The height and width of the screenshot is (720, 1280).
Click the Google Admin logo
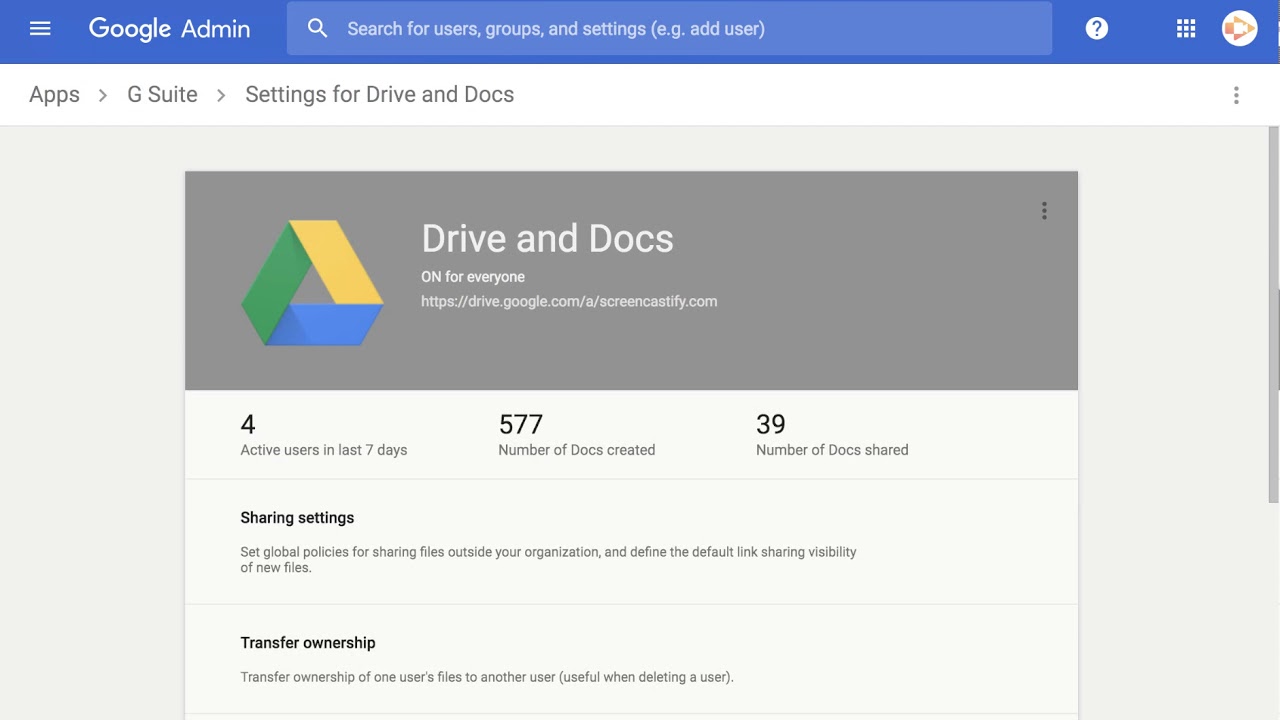coord(169,29)
